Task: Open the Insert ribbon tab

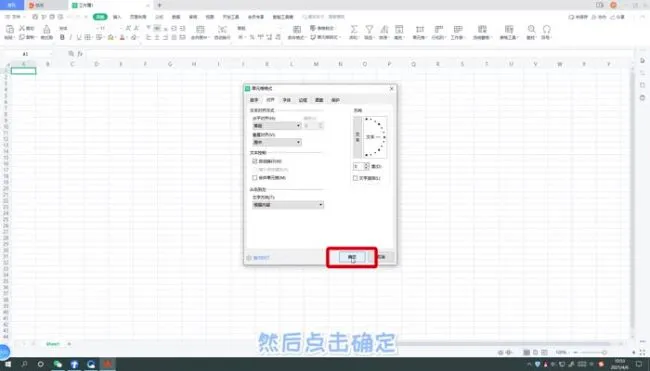Action: click(x=117, y=17)
